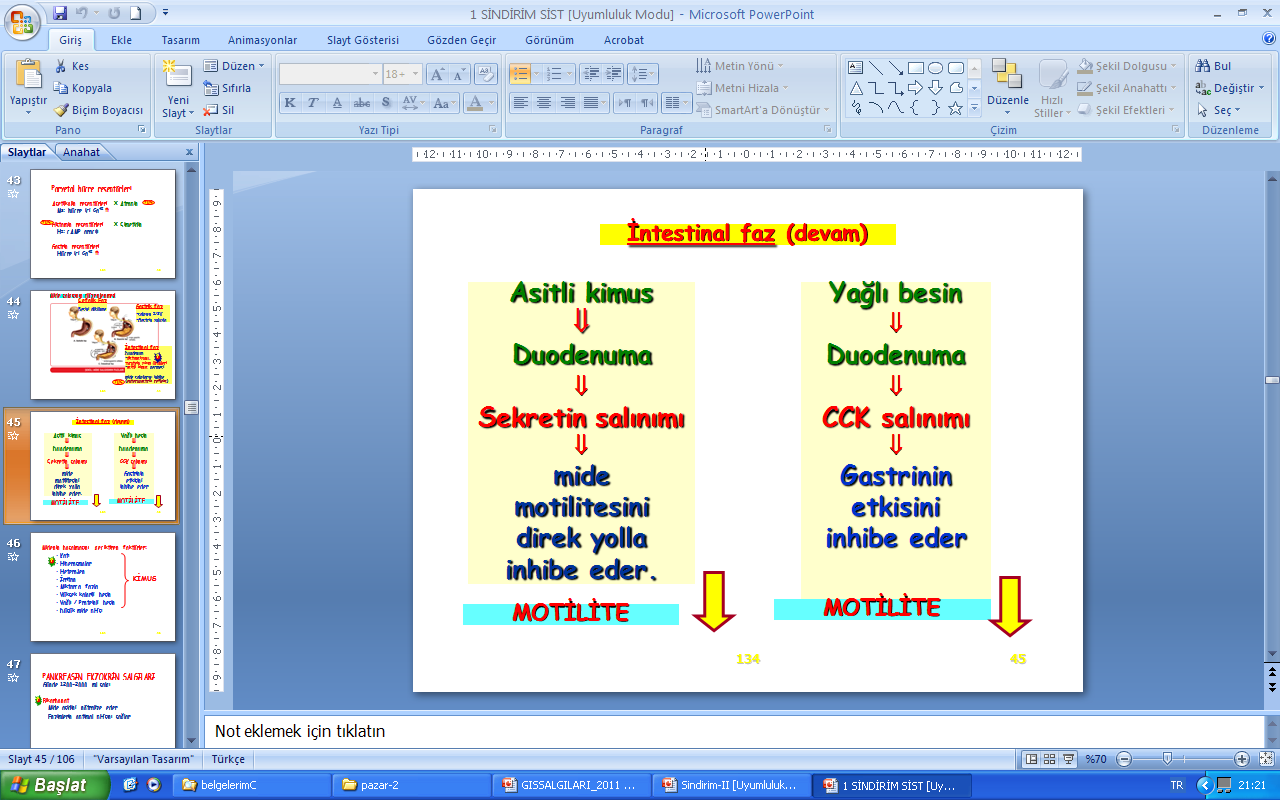Open the Düzen layout dropdown

pyautogui.click(x=234, y=66)
